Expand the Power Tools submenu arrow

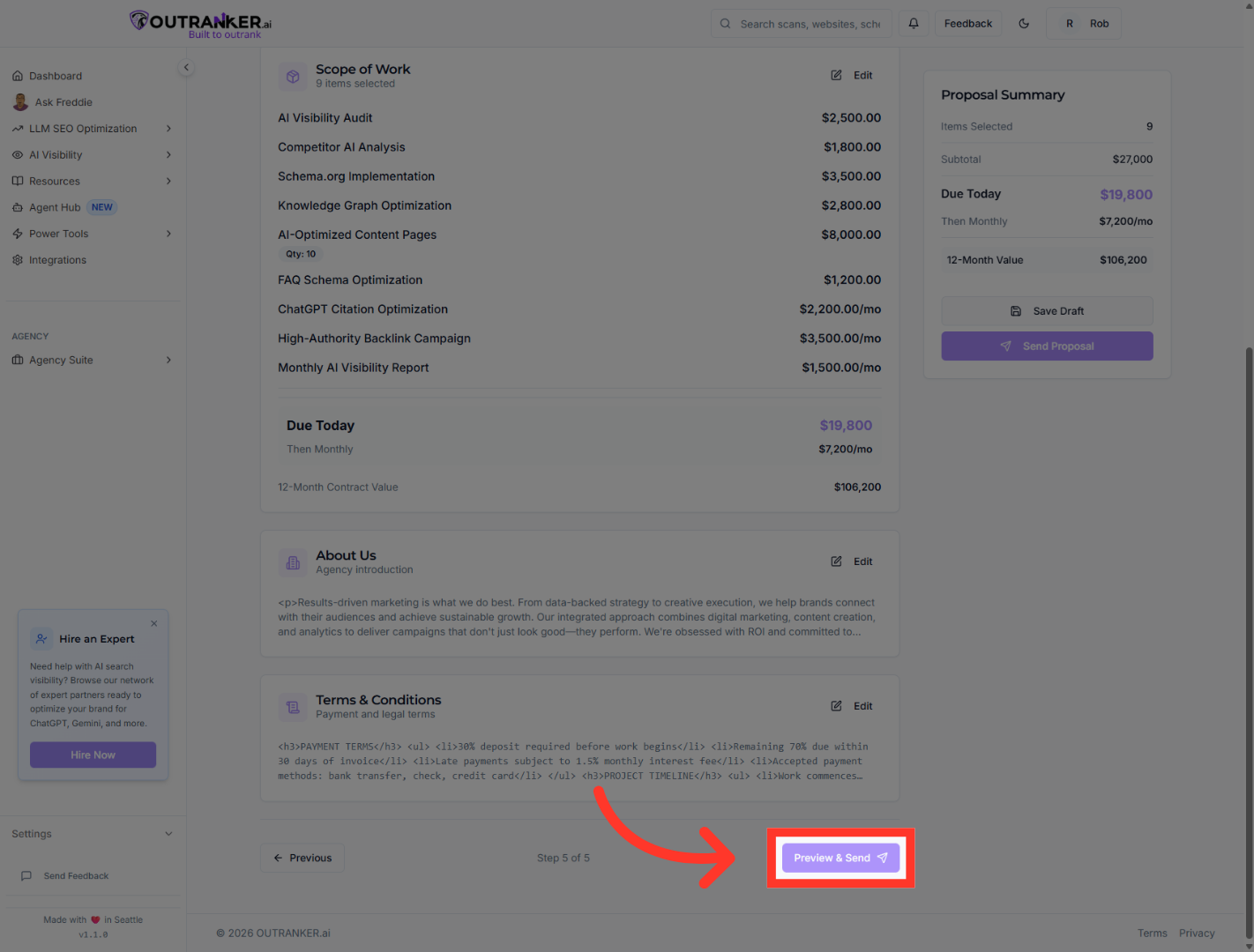tap(168, 234)
